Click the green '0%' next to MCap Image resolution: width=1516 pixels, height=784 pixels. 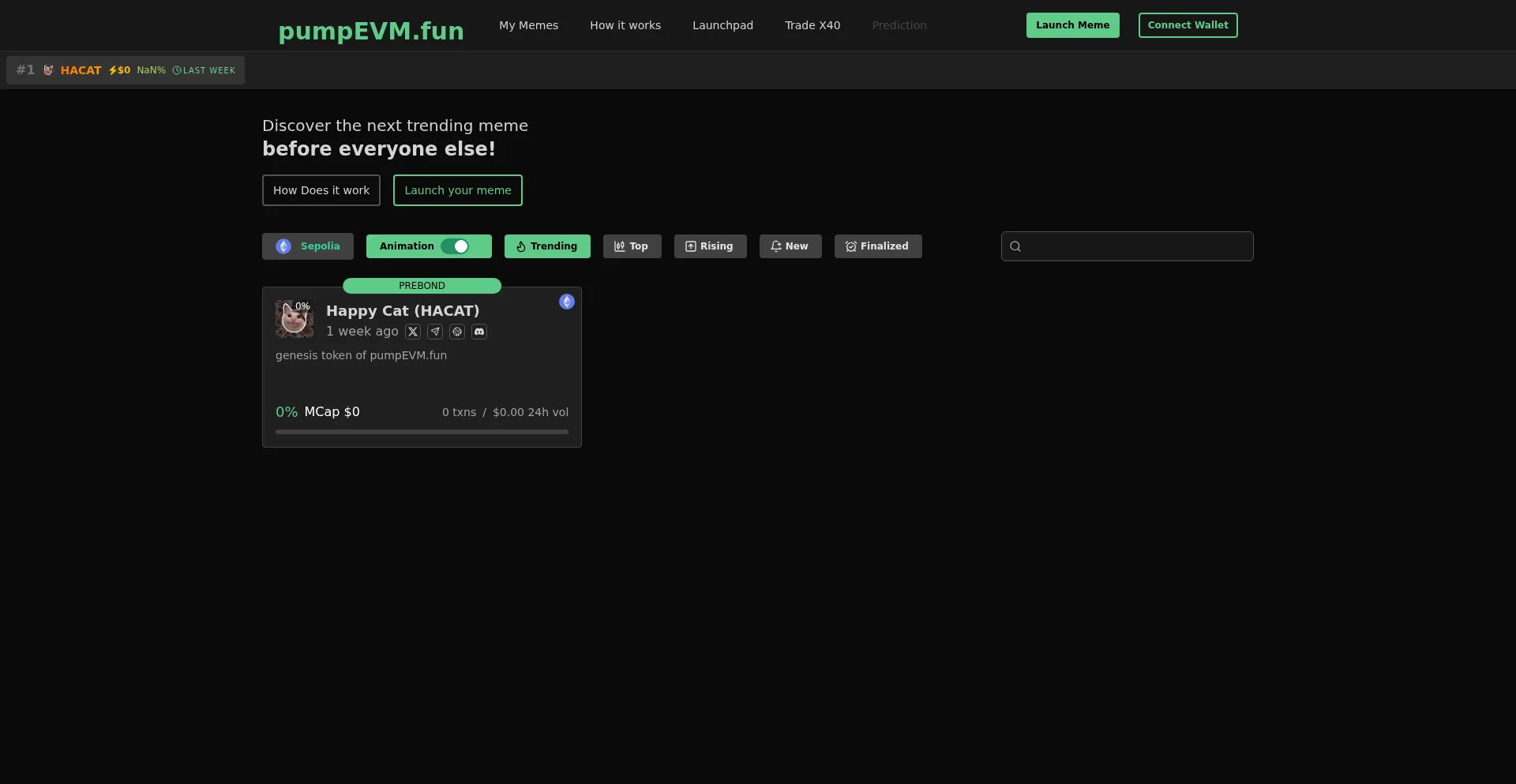click(x=287, y=412)
